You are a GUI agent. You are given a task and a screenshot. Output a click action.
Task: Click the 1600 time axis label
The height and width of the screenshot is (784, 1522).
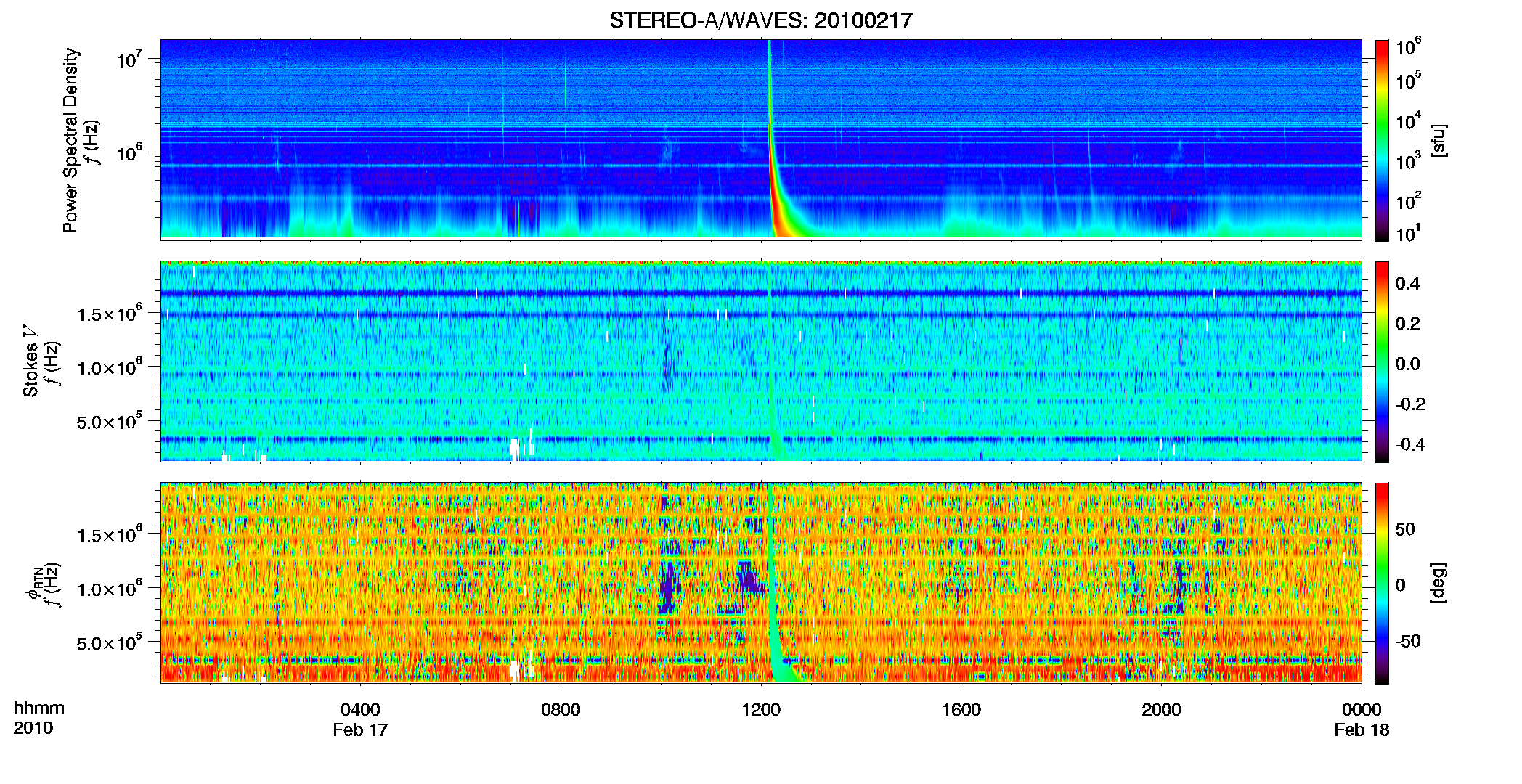click(961, 710)
